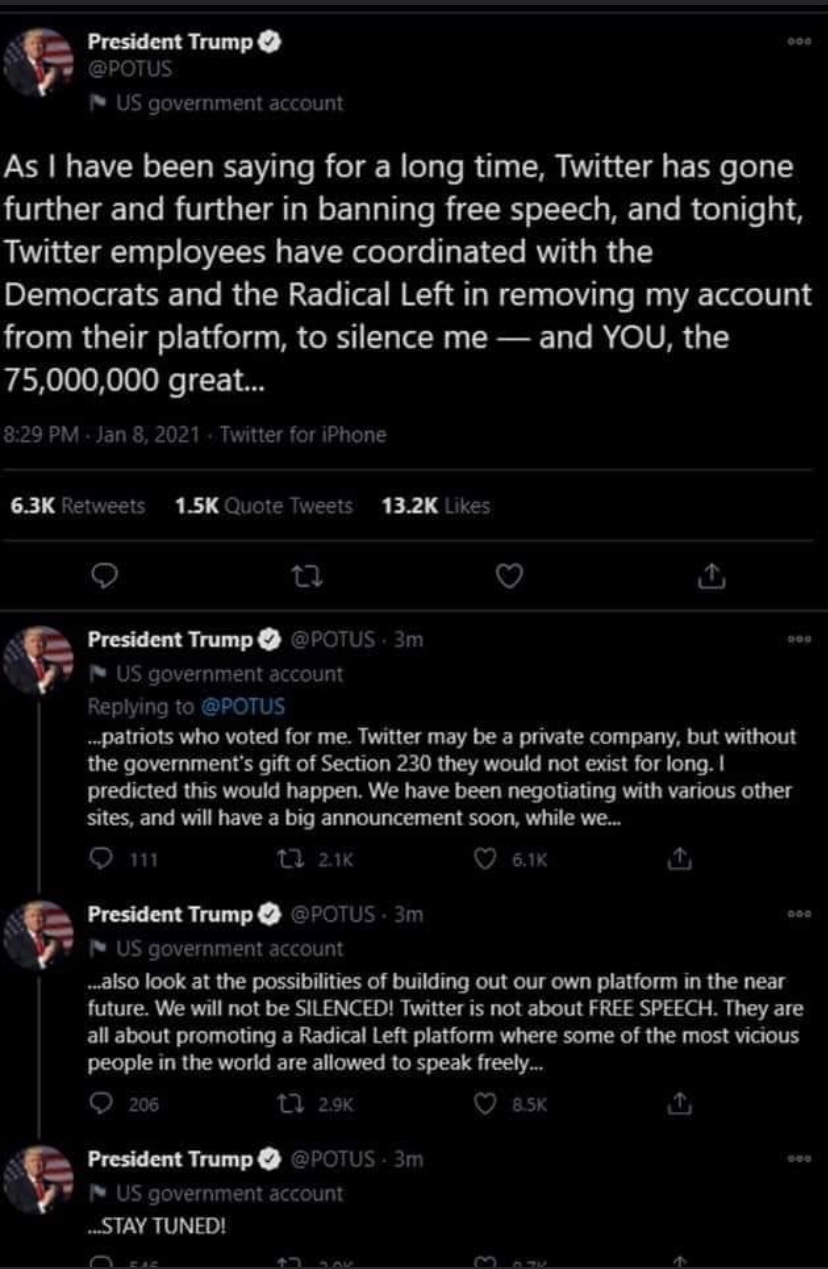828x1269 pixels.
Task: View the 6.3K Retweets list
Action: tap(77, 506)
